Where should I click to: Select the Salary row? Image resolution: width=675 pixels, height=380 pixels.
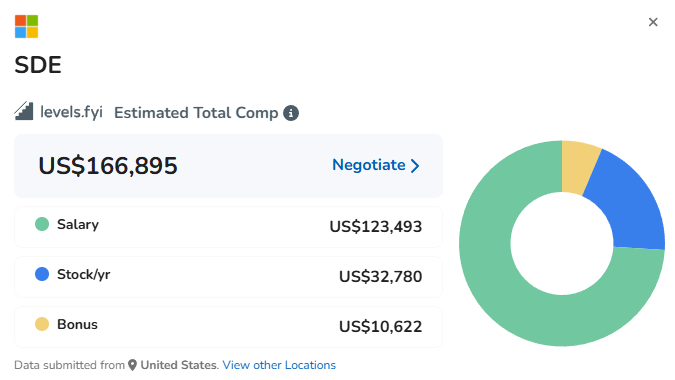point(228,227)
